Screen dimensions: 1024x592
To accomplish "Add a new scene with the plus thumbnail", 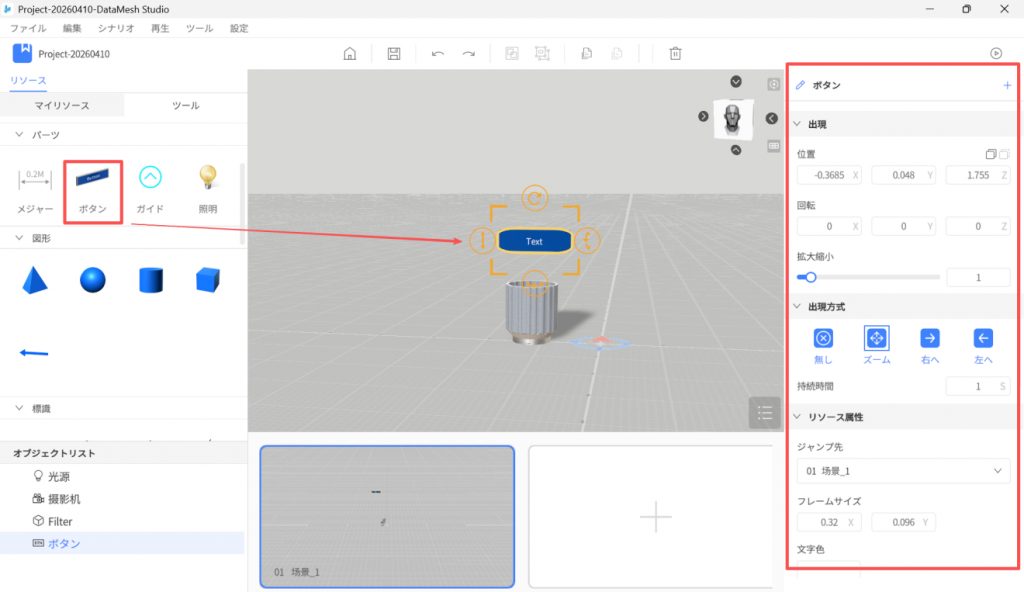I will 655,516.
